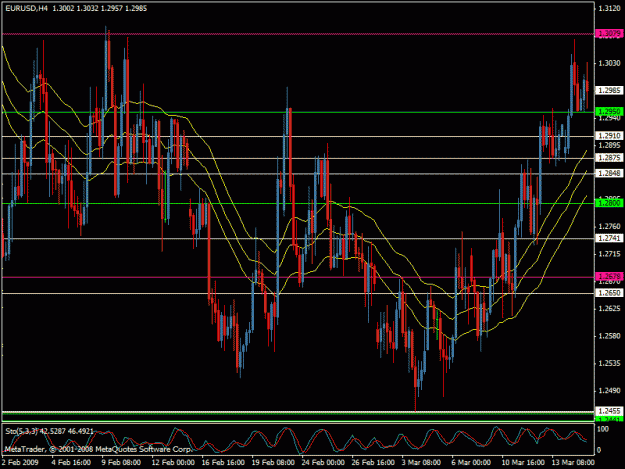Click the EURUSD,H4 chart title text

click(26, 8)
